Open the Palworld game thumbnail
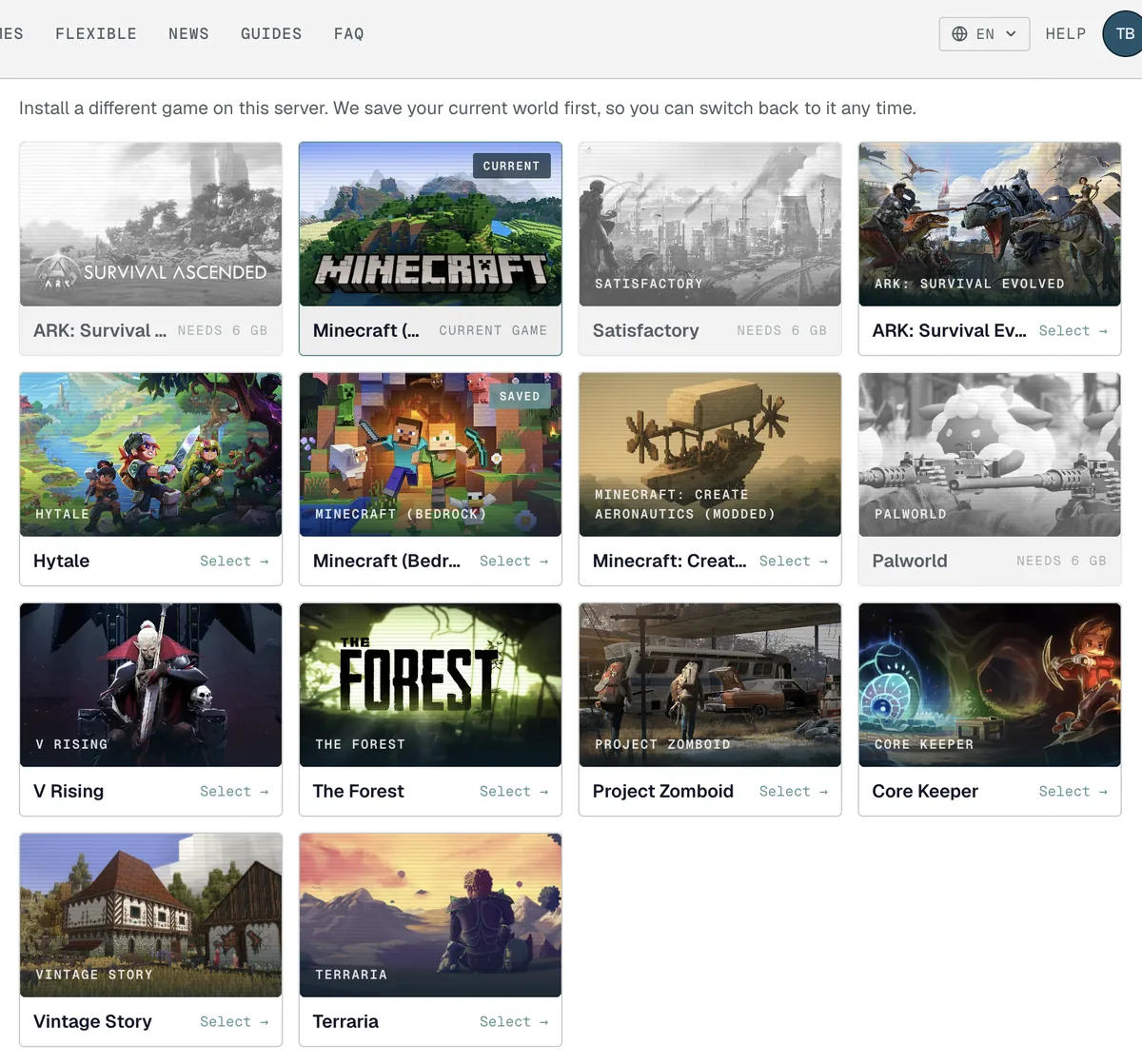Image resolution: width=1142 pixels, height=1064 pixels. click(x=990, y=455)
